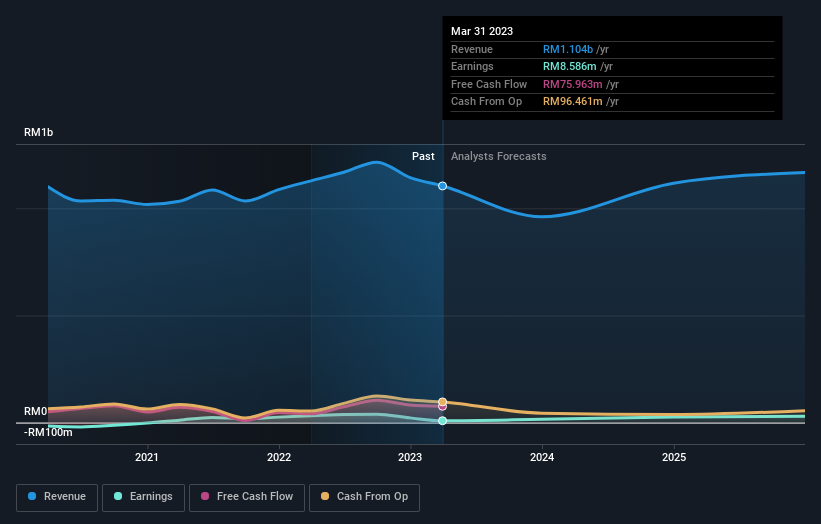Image resolution: width=821 pixels, height=524 pixels.
Task: Select the 2025 x-axis label
Action: coord(674,457)
